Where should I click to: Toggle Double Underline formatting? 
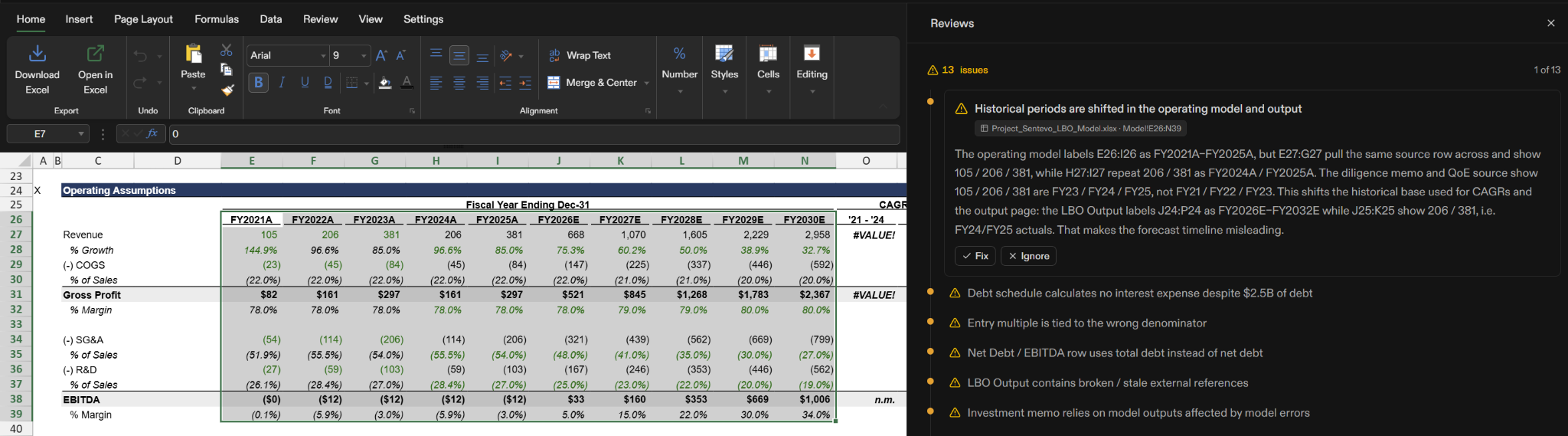click(328, 83)
